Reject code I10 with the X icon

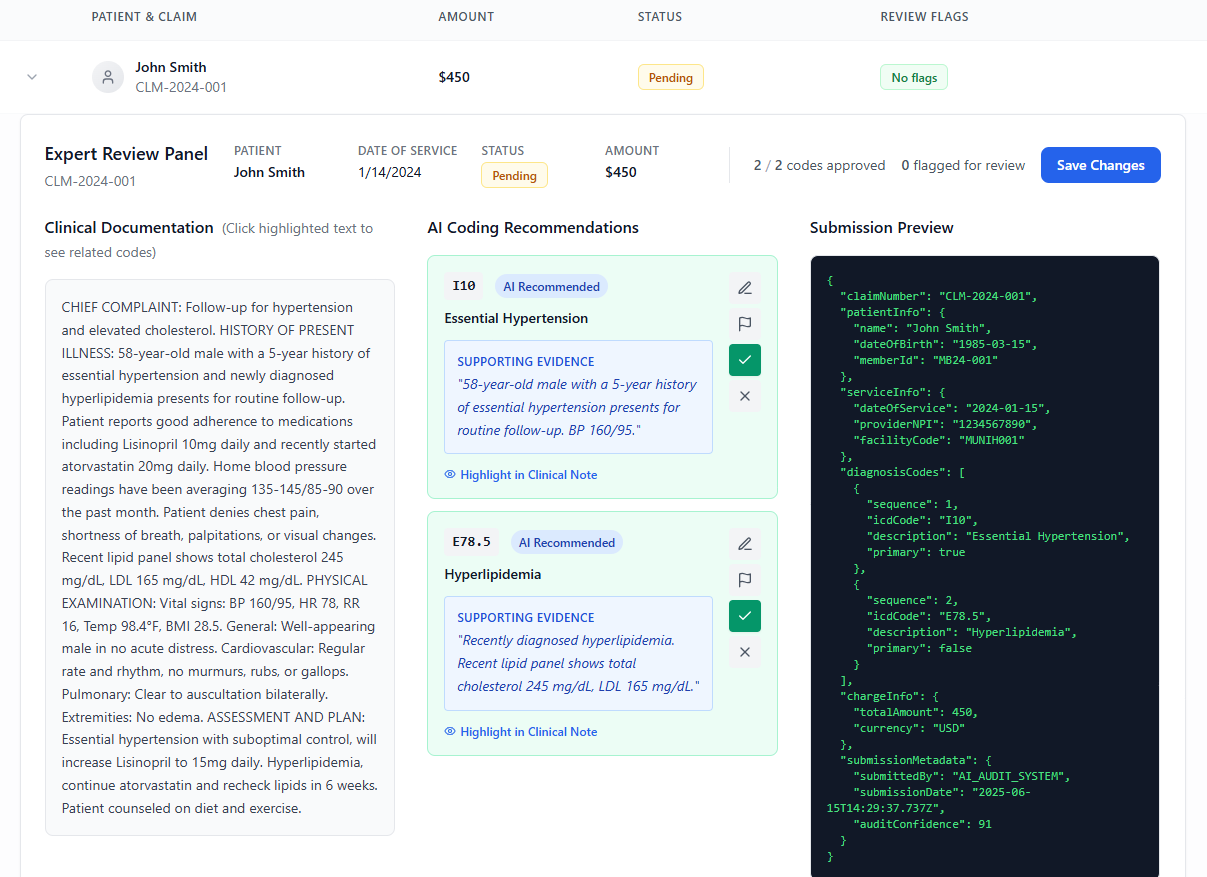pyautogui.click(x=745, y=396)
